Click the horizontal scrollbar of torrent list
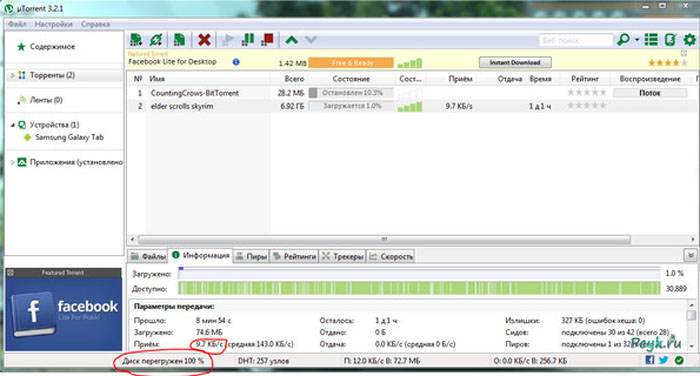Image resolution: width=700 pixels, height=376 pixels. click(x=384, y=240)
